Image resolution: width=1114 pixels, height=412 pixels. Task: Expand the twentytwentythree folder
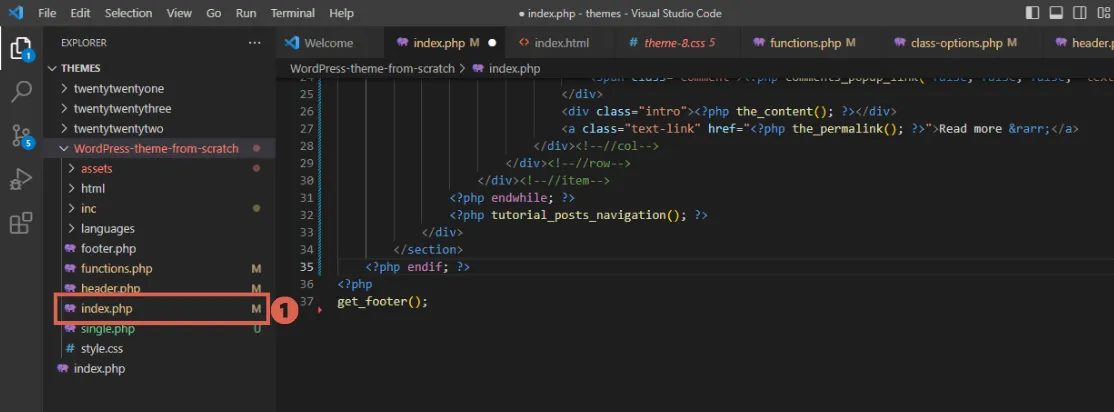pyautogui.click(x=122, y=109)
